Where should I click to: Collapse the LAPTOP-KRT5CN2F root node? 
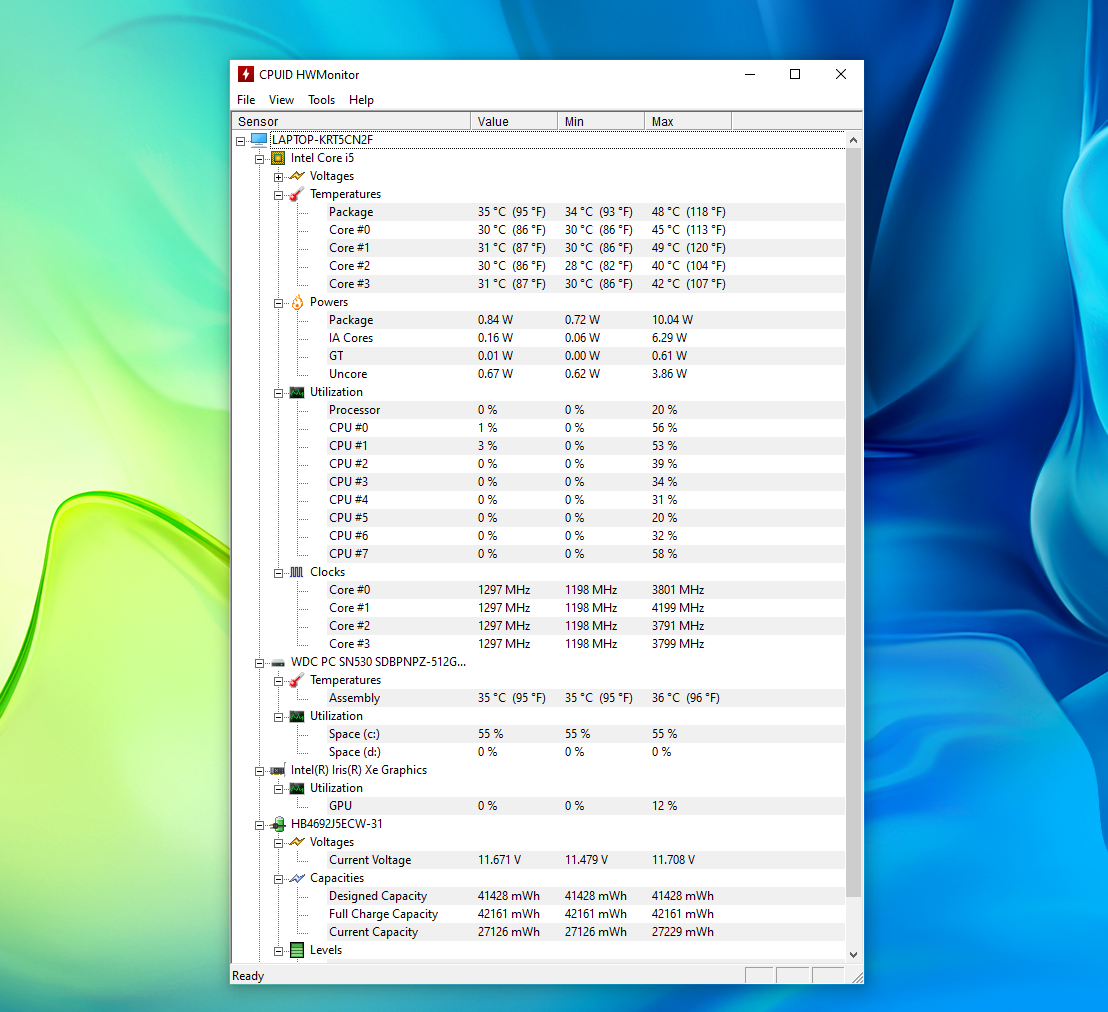[240, 141]
